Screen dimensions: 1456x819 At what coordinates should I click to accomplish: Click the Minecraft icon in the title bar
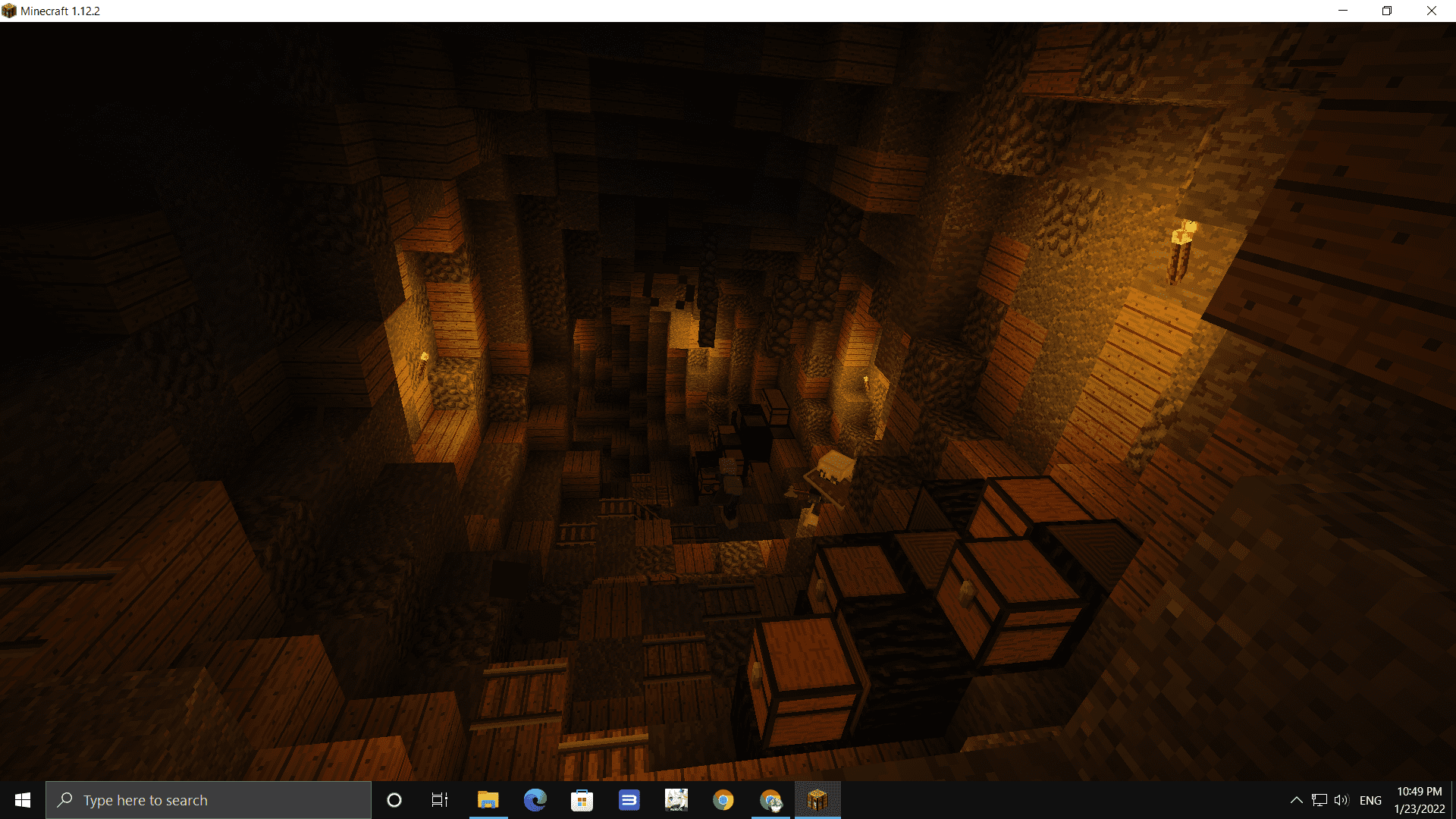point(9,11)
